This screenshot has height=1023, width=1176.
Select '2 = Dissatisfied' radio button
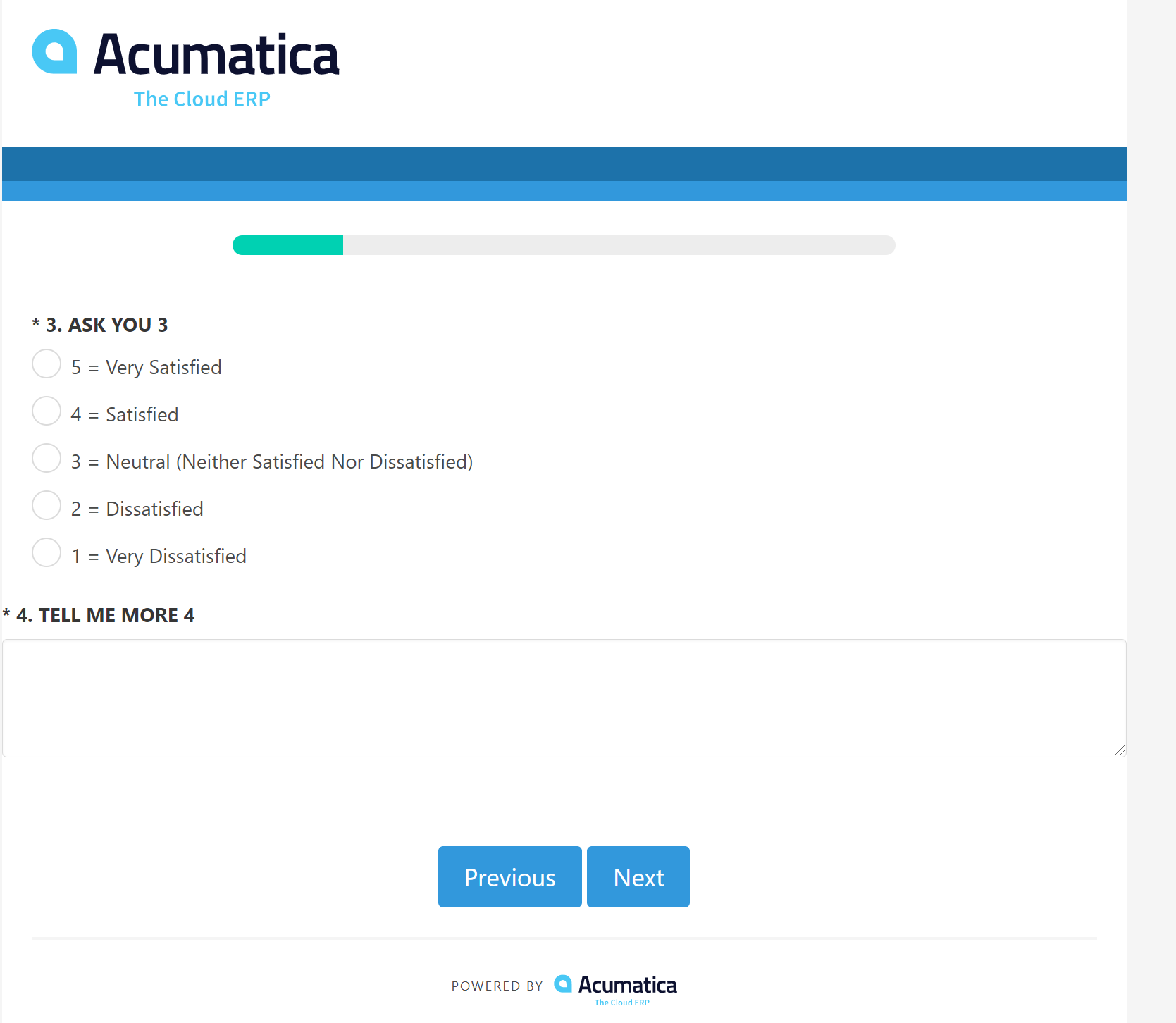(46, 505)
